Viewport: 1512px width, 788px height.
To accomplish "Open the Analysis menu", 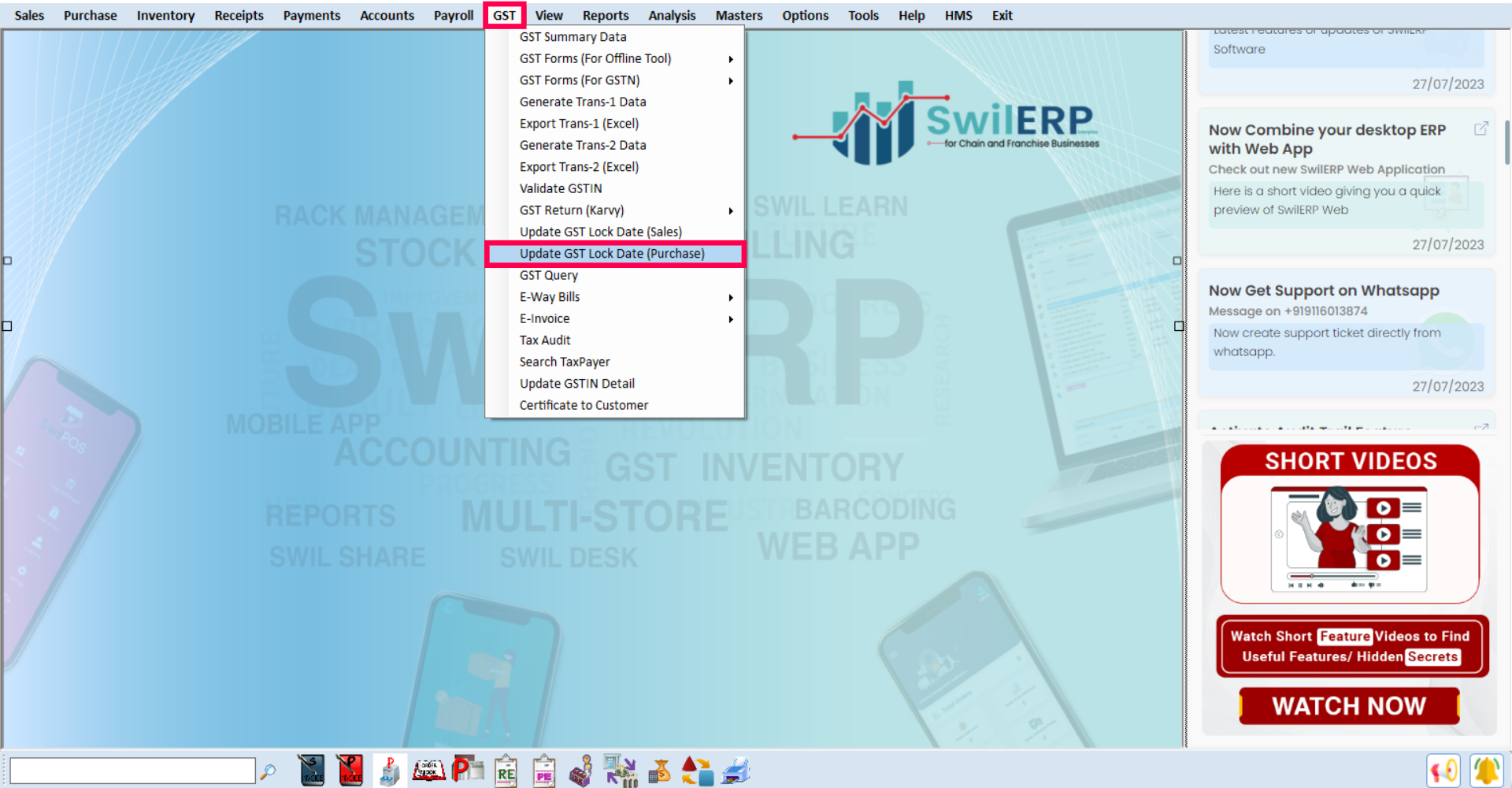I will tap(672, 15).
